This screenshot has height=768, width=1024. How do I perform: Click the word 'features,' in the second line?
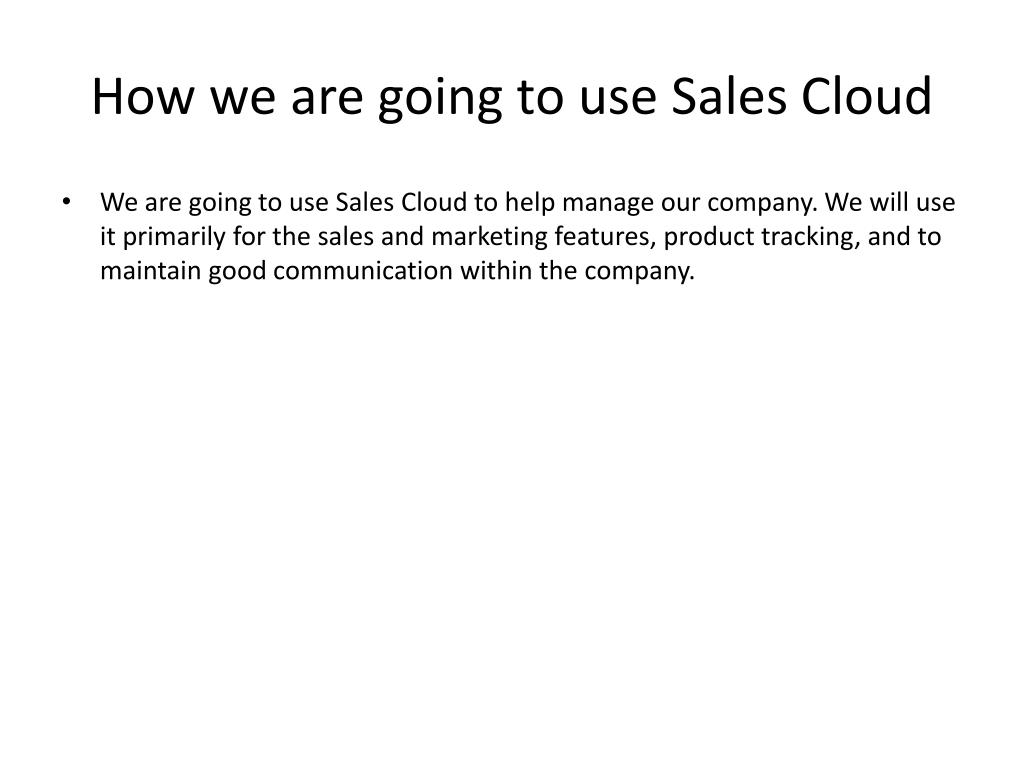pyautogui.click(x=605, y=236)
